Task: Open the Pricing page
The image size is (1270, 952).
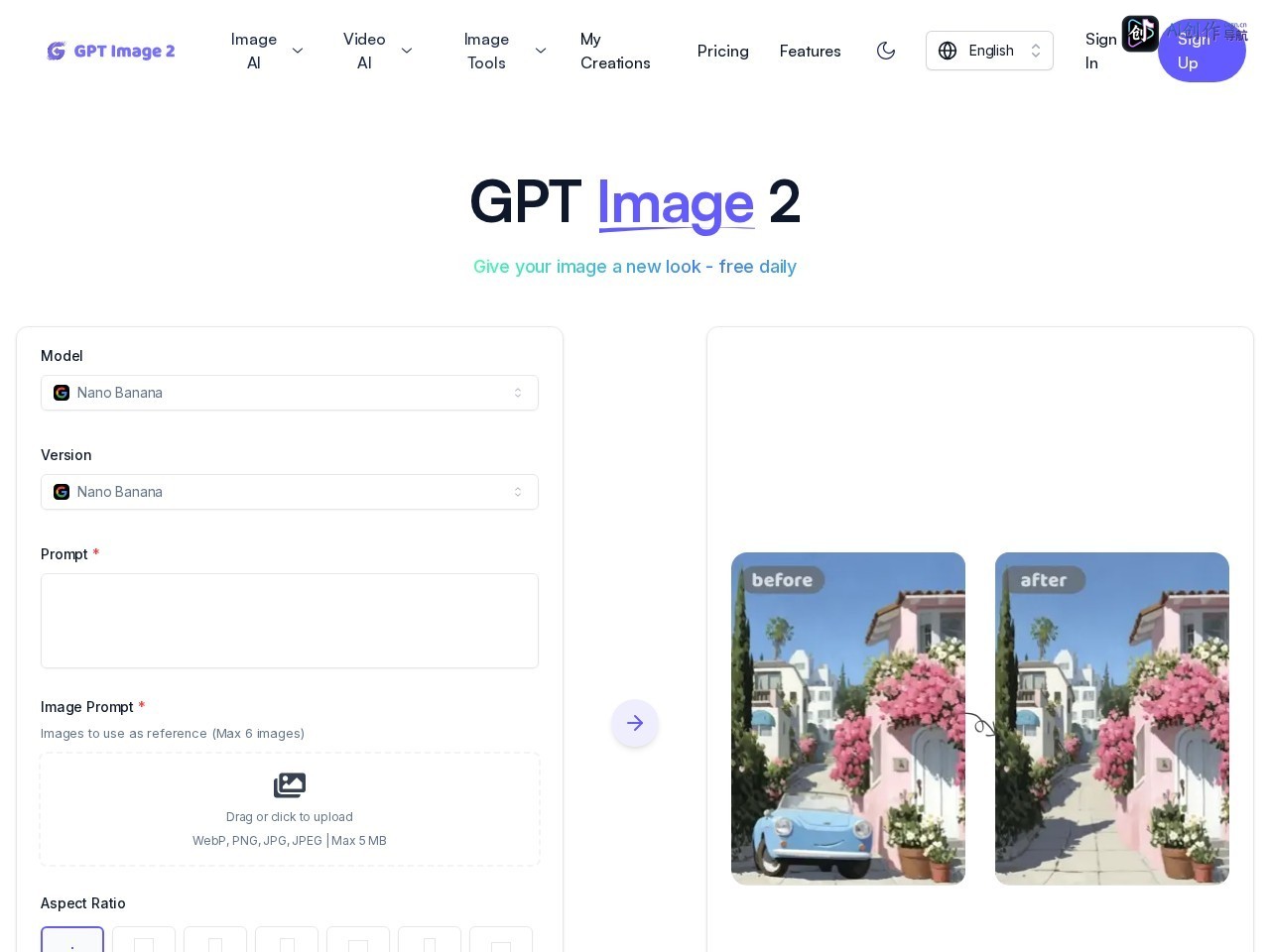Action: [722, 51]
